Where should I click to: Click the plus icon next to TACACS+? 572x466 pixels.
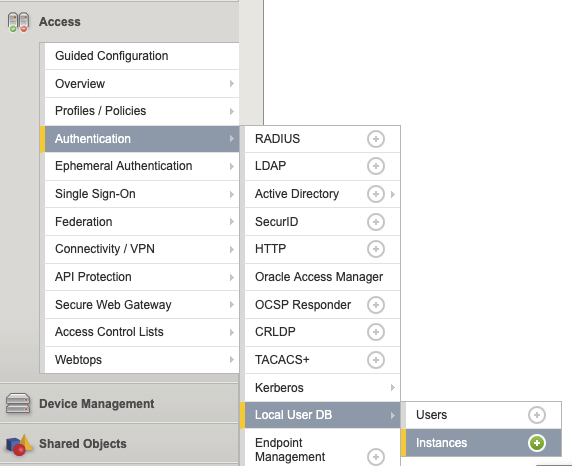(376, 360)
